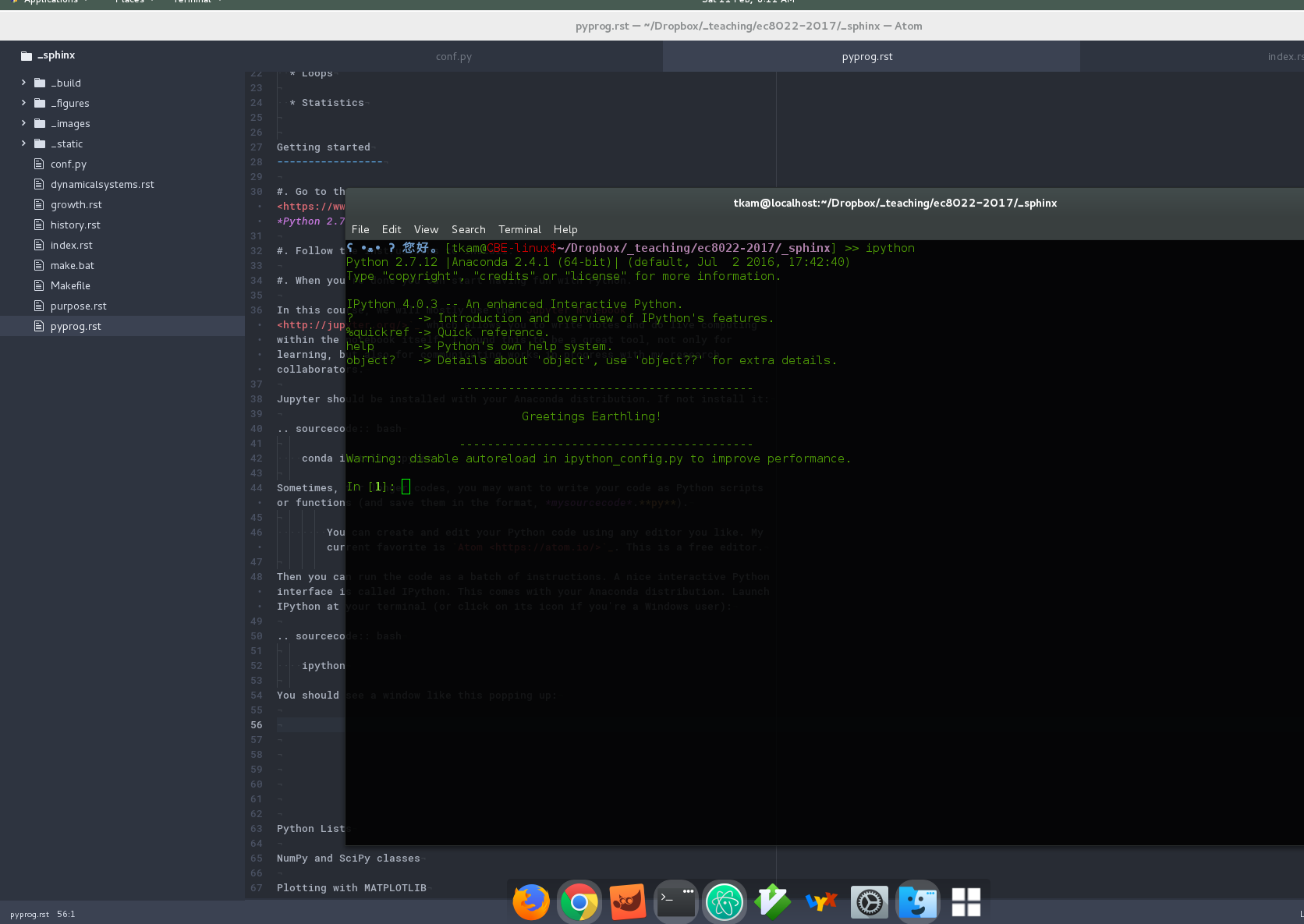Viewport: 1304px width, 924px height.
Task: Open the terminal Search menu
Action: tap(468, 229)
